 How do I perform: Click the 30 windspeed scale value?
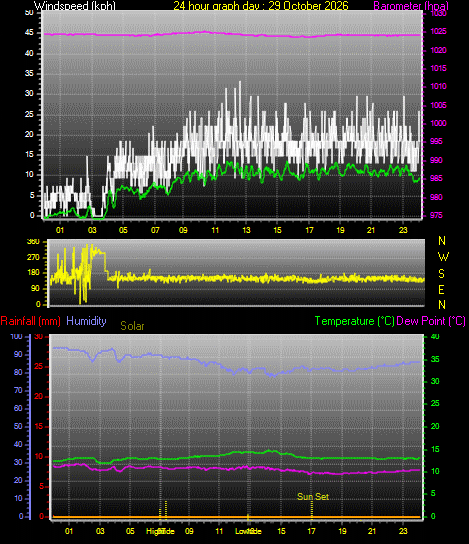click(x=29, y=94)
